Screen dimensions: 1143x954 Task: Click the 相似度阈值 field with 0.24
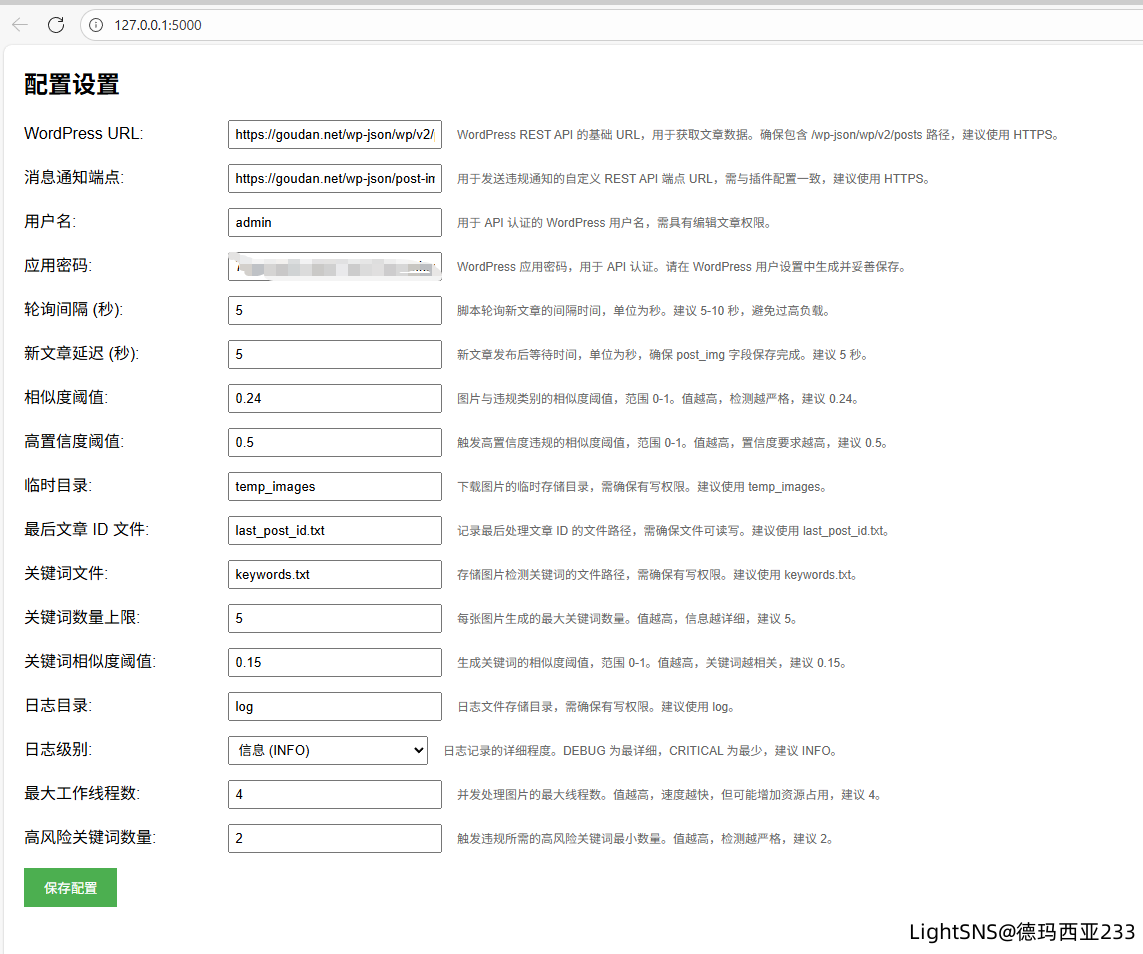tap(335, 398)
